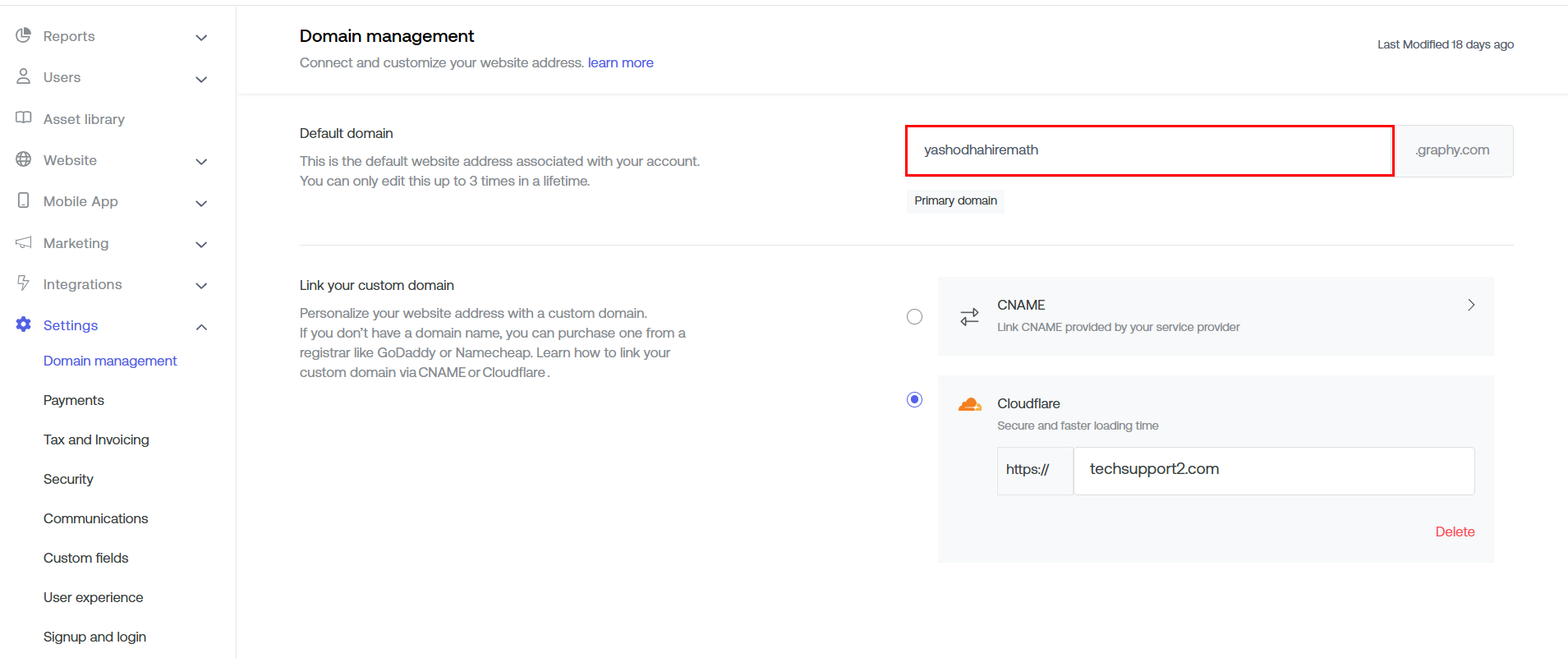Select the CNAME radio button
The image size is (1568, 658).
(x=914, y=317)
